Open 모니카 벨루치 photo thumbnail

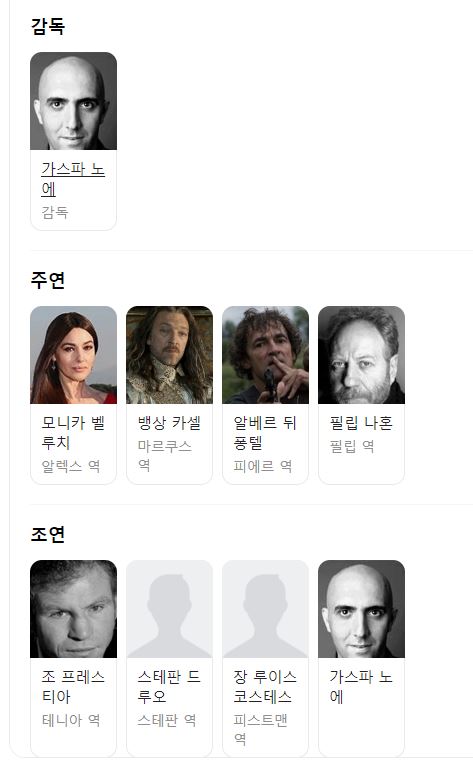[x=73, y=355]
